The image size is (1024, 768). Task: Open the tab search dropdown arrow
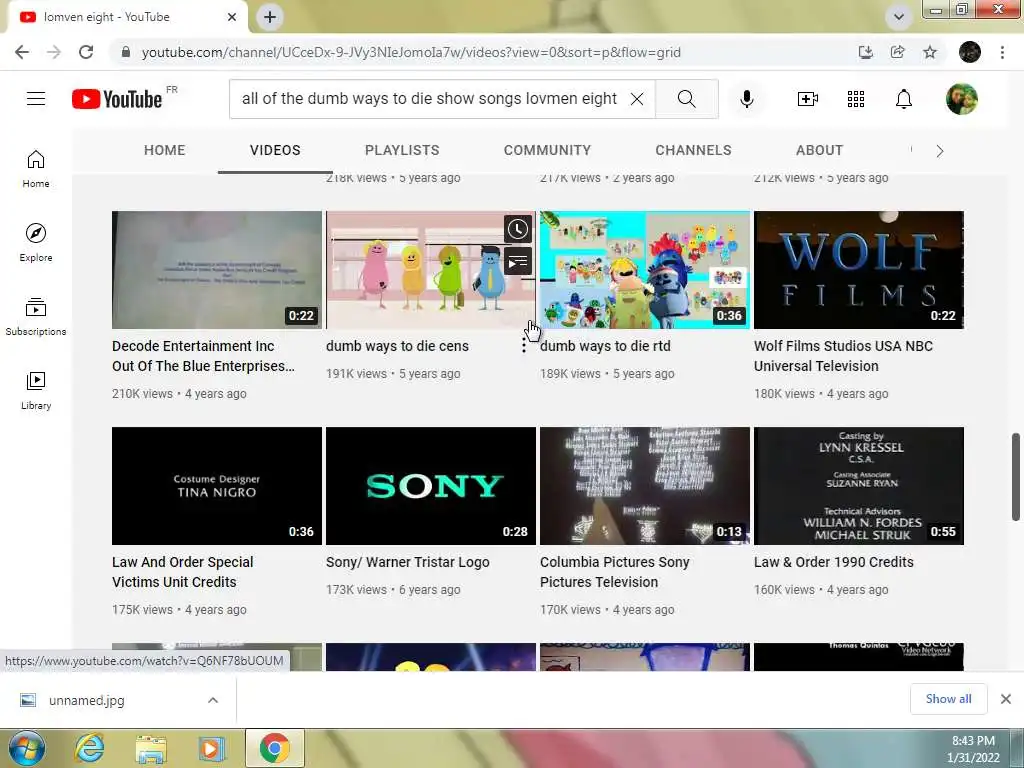coord(899,17)
